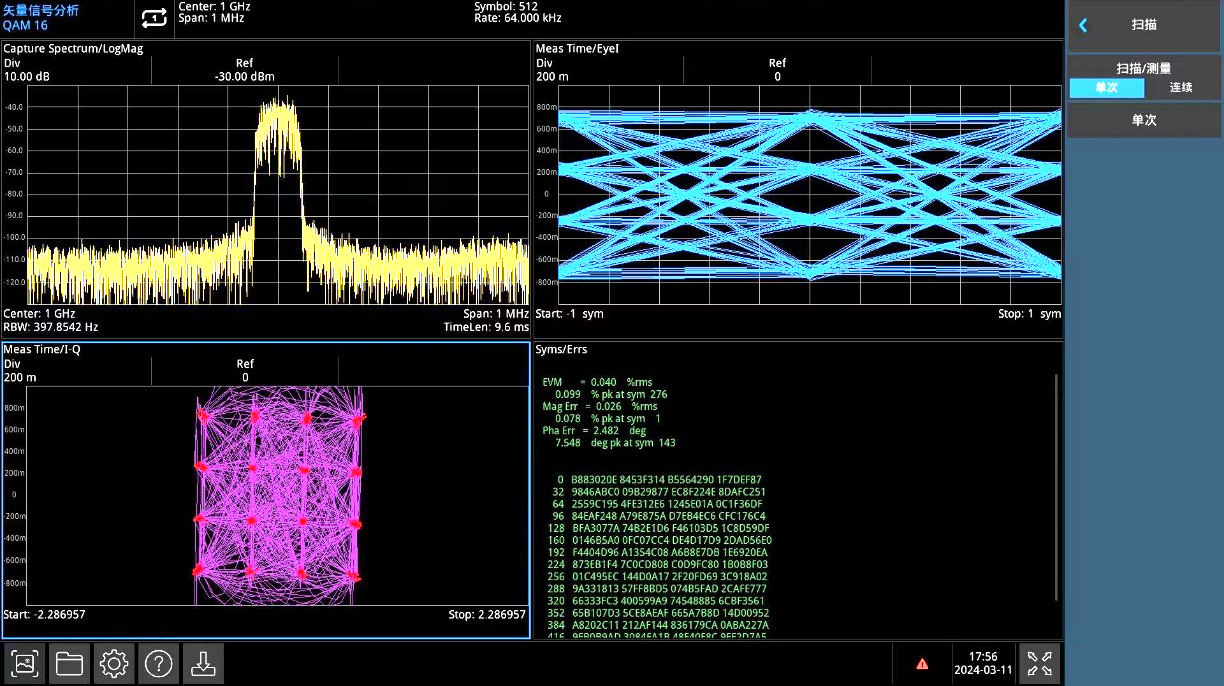The width and height of the screenshot is (1224, 686).
Task: Open system settings gear icon
Action: [x=114, y=663]
